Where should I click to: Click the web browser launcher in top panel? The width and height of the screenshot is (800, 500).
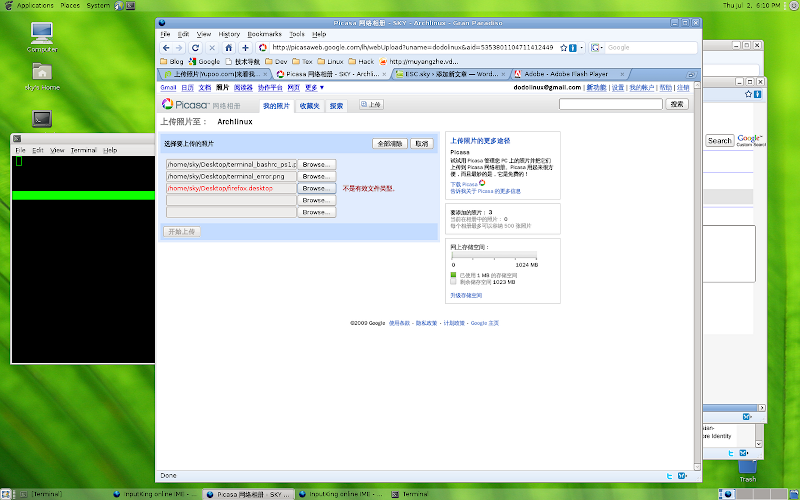coord(119,5)
